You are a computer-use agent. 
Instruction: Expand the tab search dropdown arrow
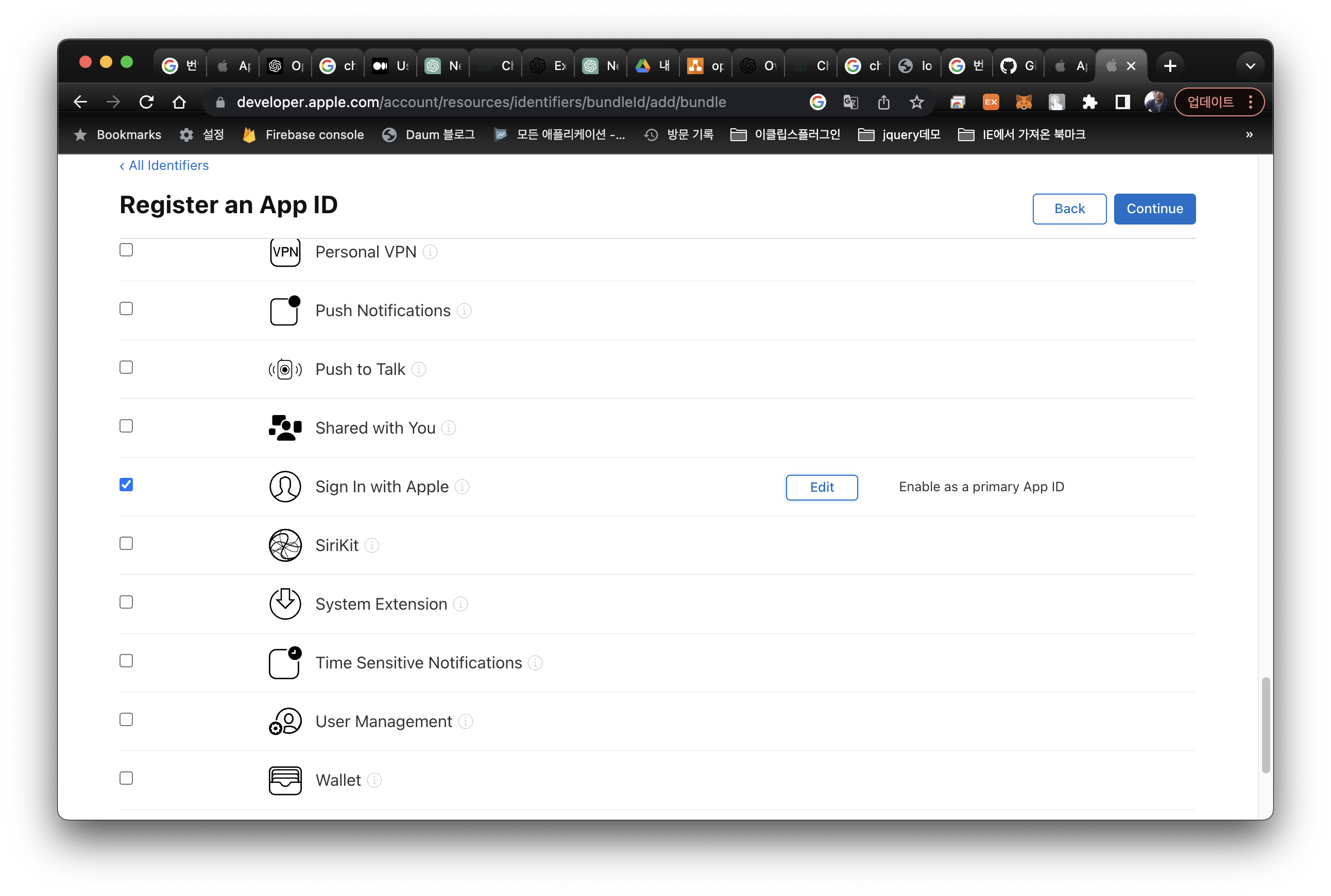(1250, 66)
